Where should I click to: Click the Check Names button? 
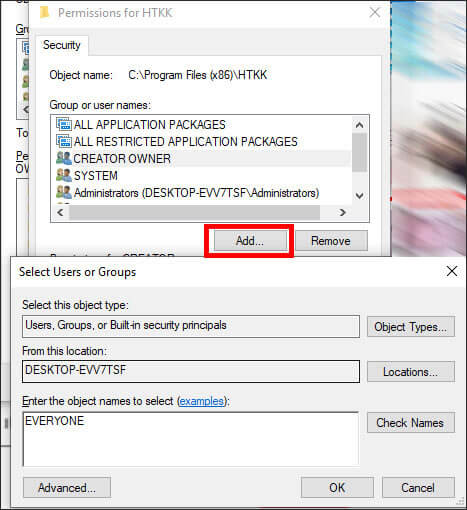[x=411, y=423]
